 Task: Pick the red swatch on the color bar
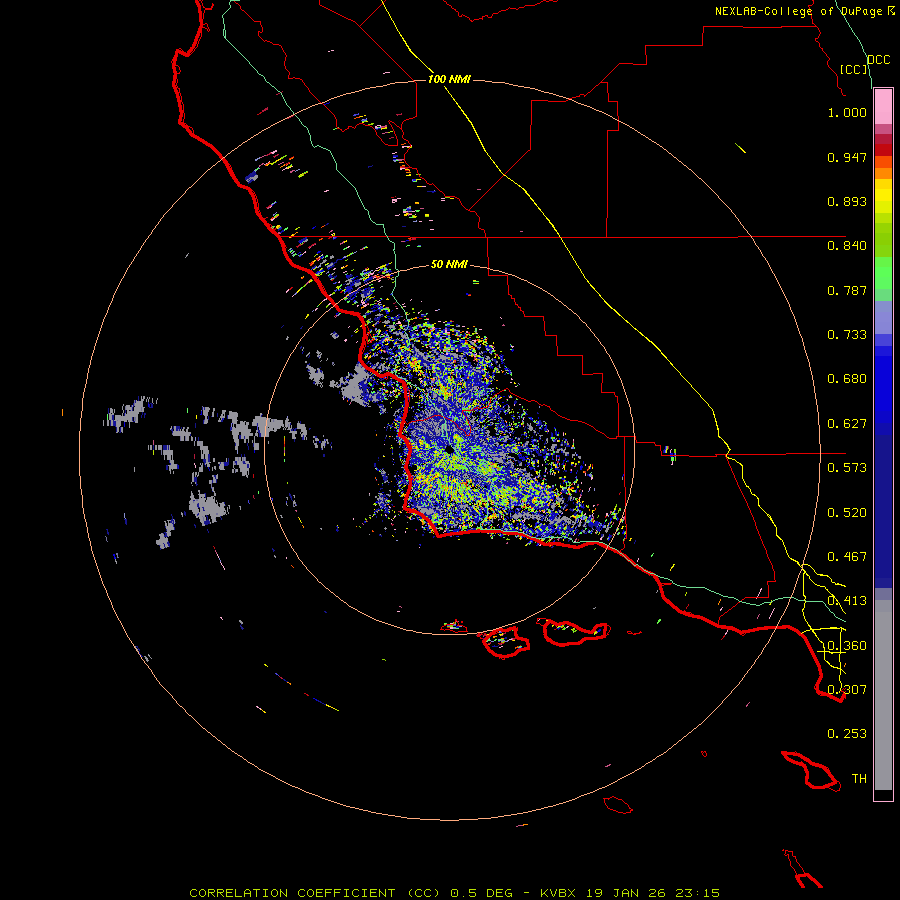(x=883, y=150)
